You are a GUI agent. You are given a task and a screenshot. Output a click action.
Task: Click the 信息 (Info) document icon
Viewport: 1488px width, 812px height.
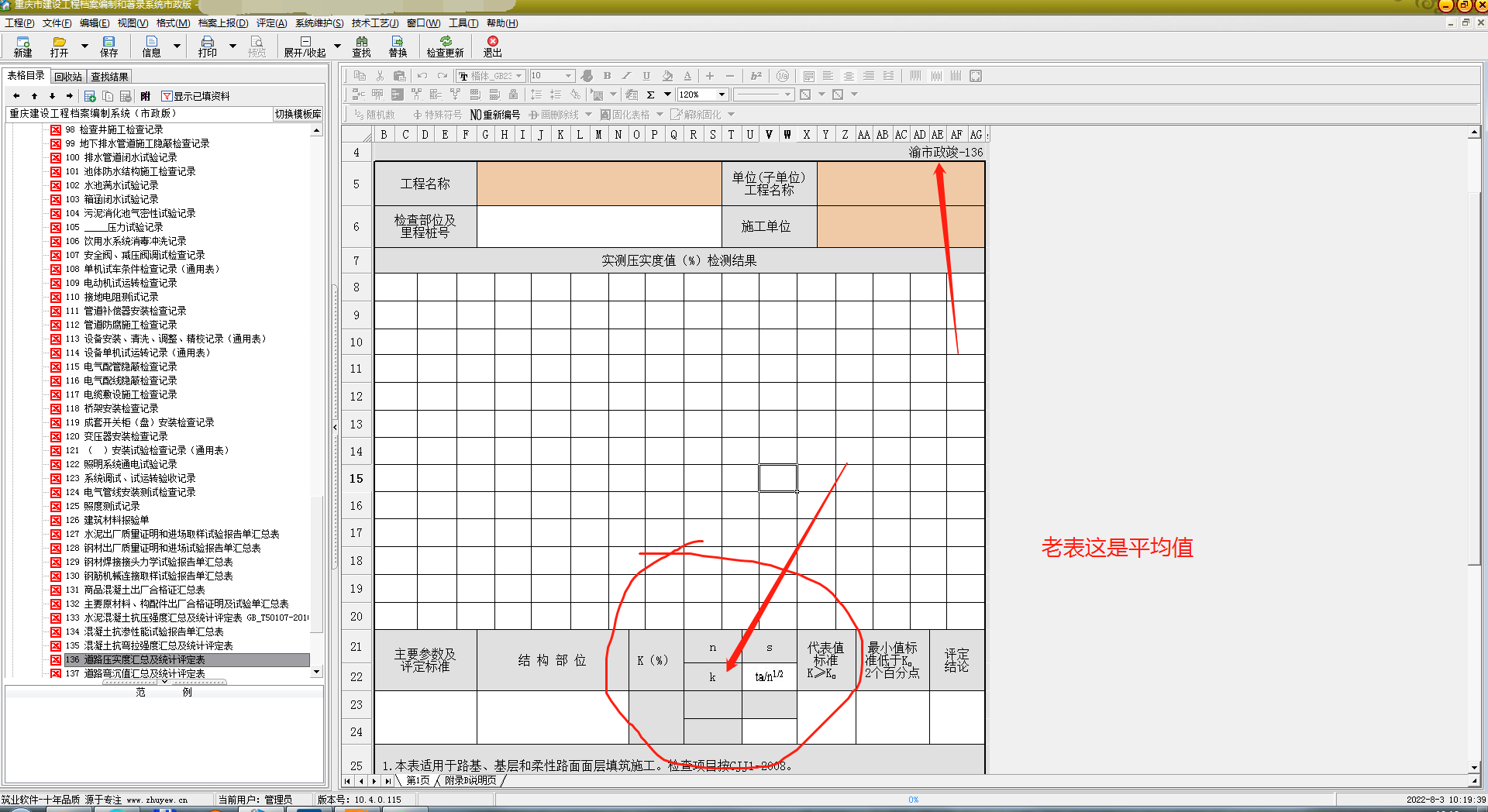pos(151,41)
